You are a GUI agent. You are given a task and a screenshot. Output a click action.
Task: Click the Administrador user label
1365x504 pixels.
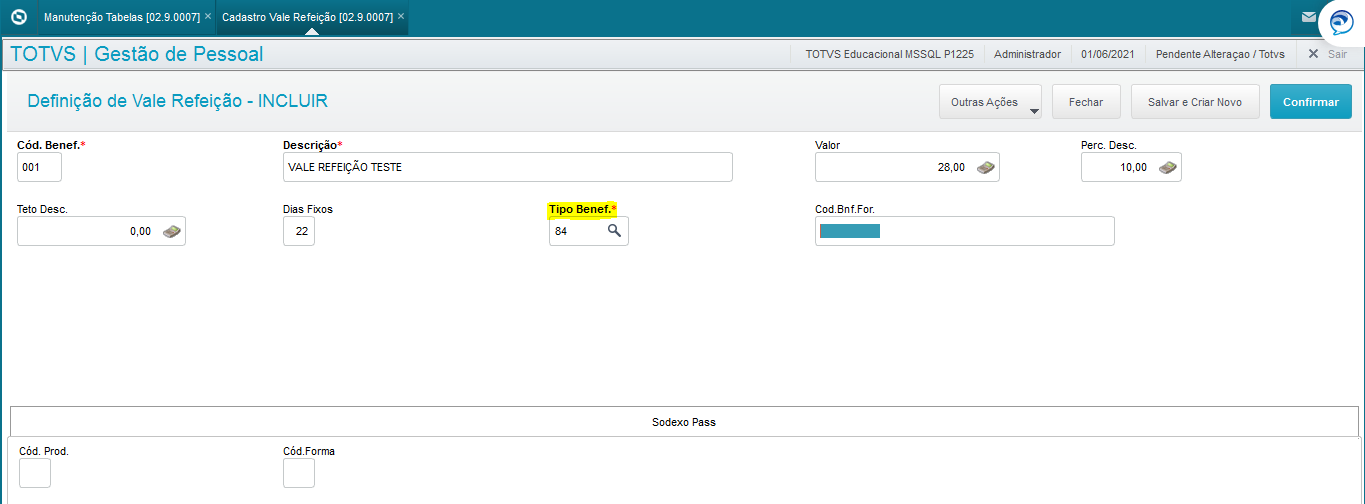click(1027, 54)
